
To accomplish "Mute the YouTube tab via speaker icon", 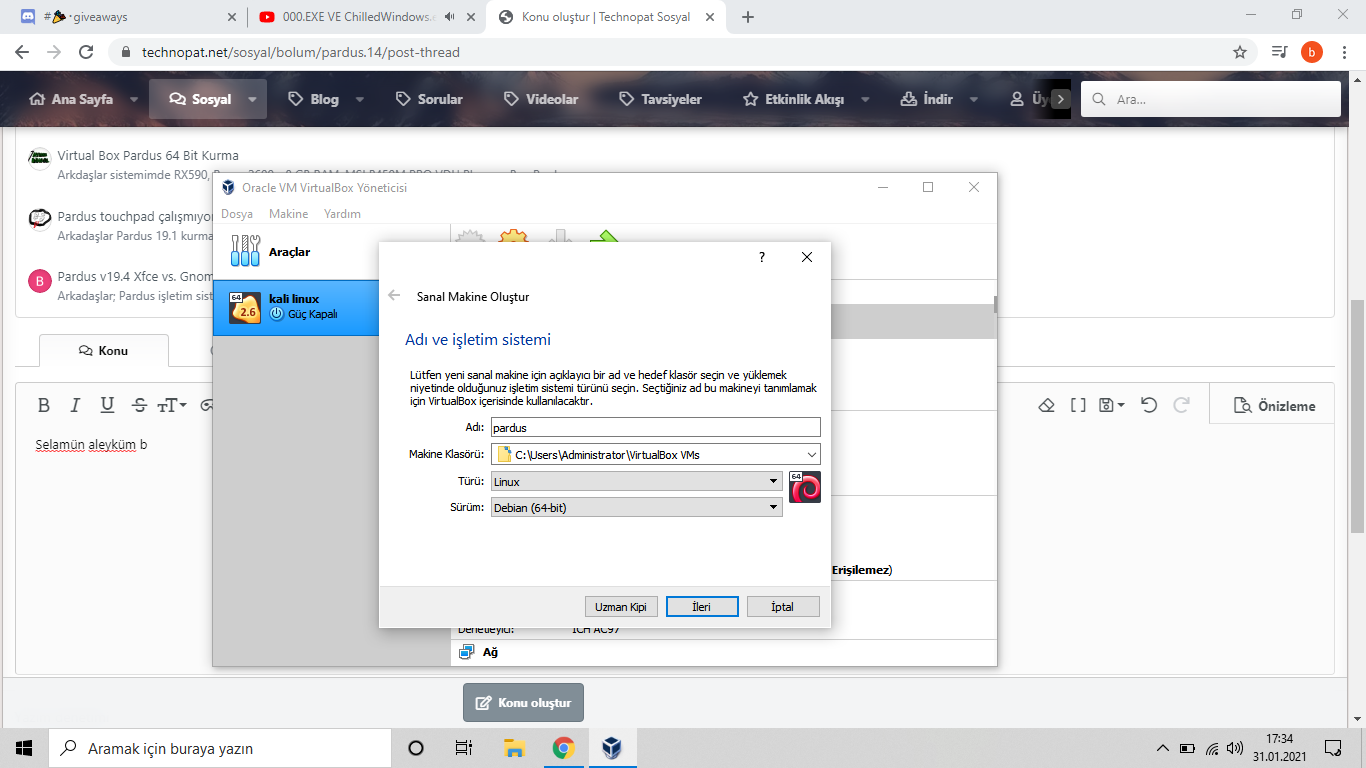I will pyautogui.click(x=449, y=17).
